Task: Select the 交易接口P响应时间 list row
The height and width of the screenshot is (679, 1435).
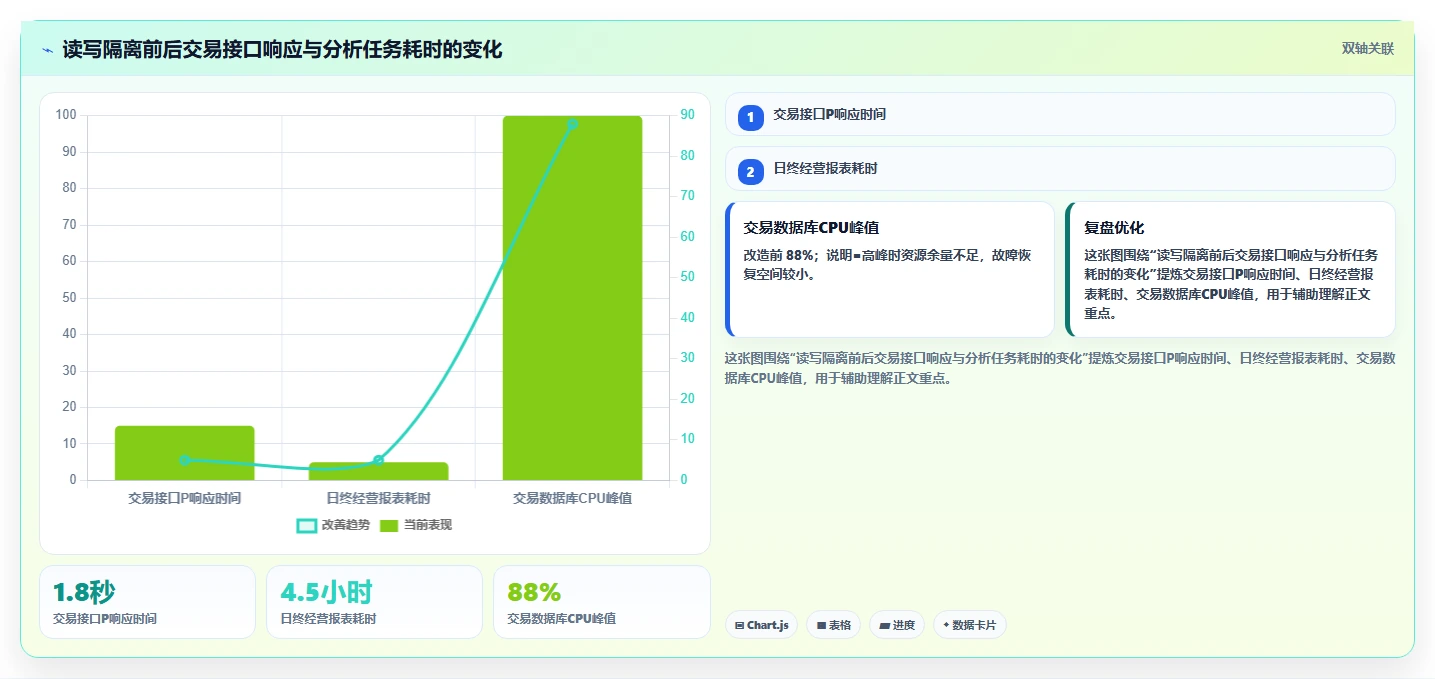Action: [x=1059, y=114]
